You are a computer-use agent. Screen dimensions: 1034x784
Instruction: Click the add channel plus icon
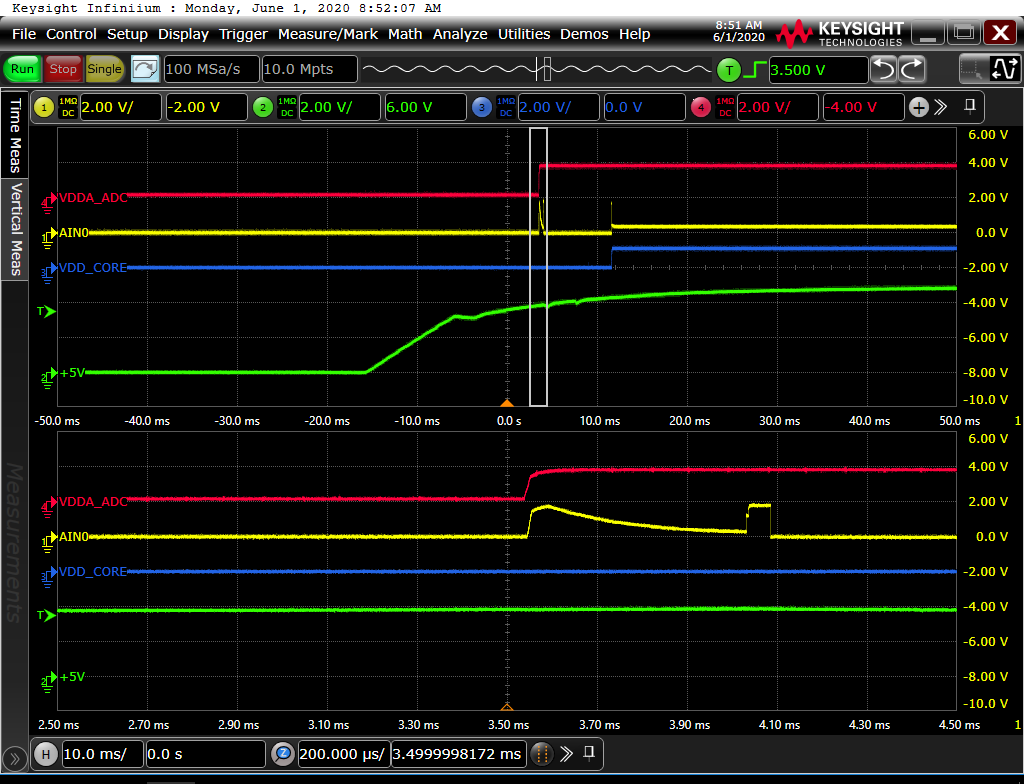(x=919, y=107)
